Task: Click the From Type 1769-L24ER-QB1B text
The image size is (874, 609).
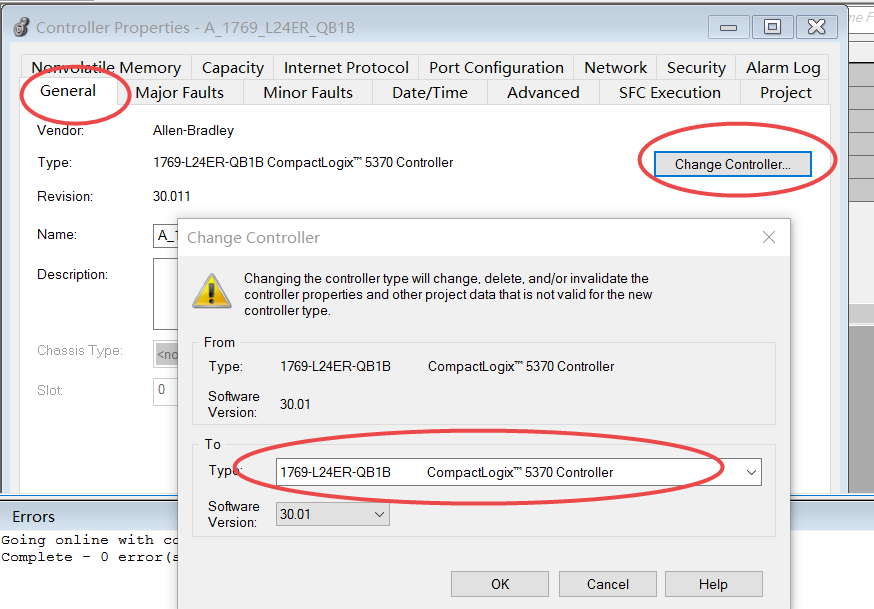Action: [x=336, y=367]
